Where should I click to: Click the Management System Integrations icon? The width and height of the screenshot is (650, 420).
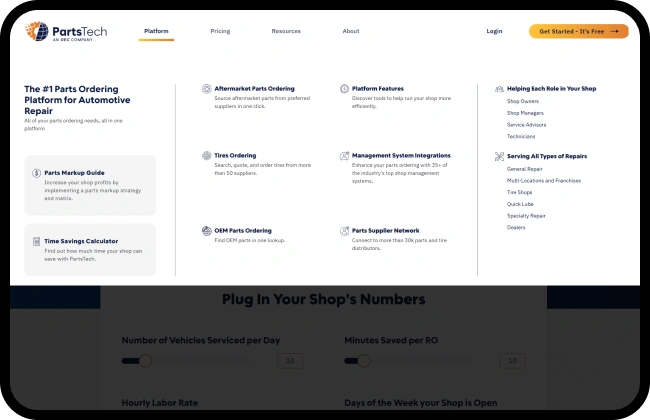pos(344,156)
